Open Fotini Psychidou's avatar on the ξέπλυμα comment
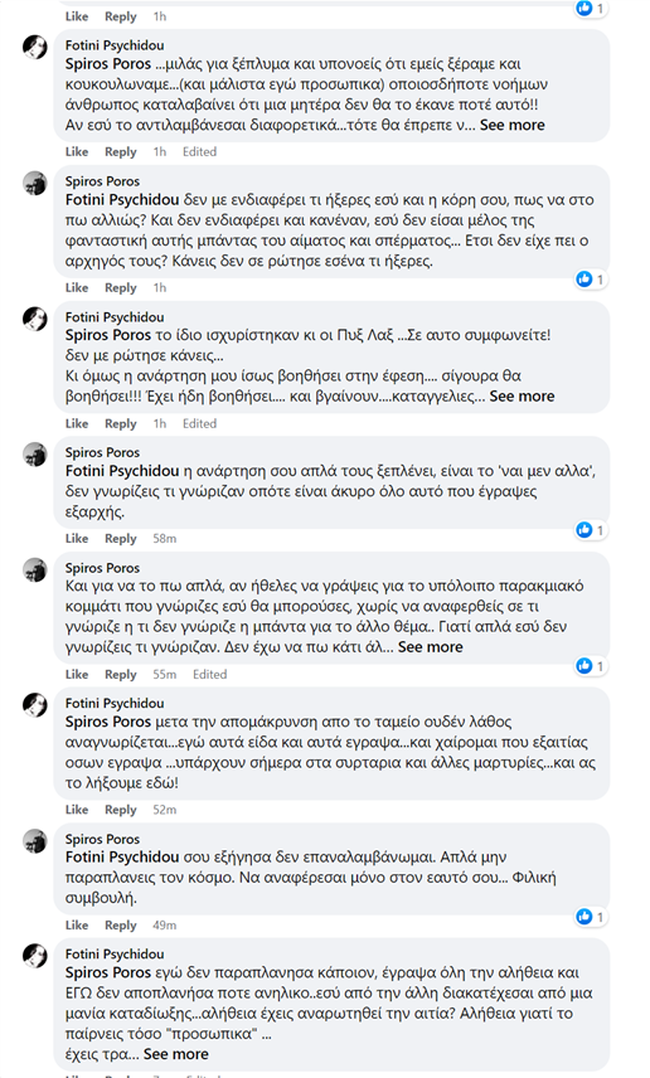 coord(35,47)
